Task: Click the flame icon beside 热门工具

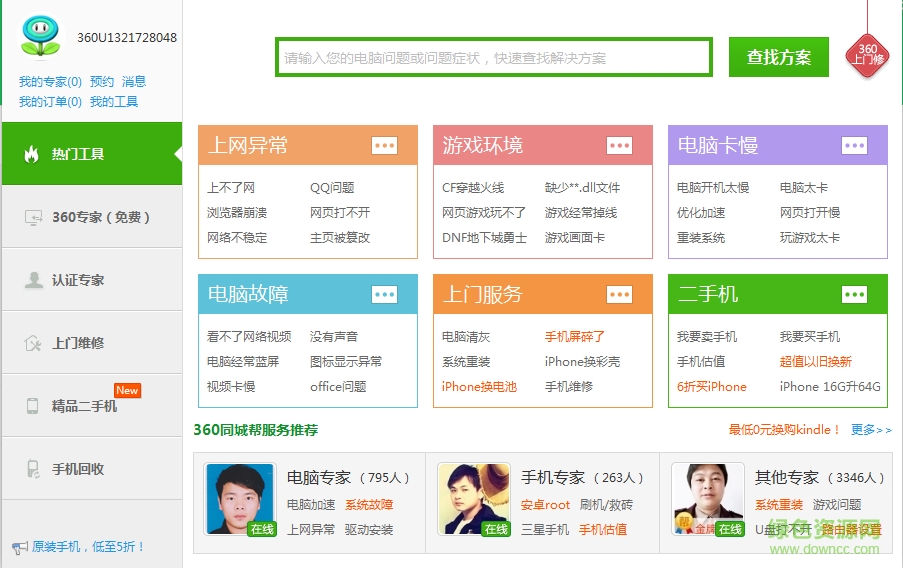Action: [32, 154]
